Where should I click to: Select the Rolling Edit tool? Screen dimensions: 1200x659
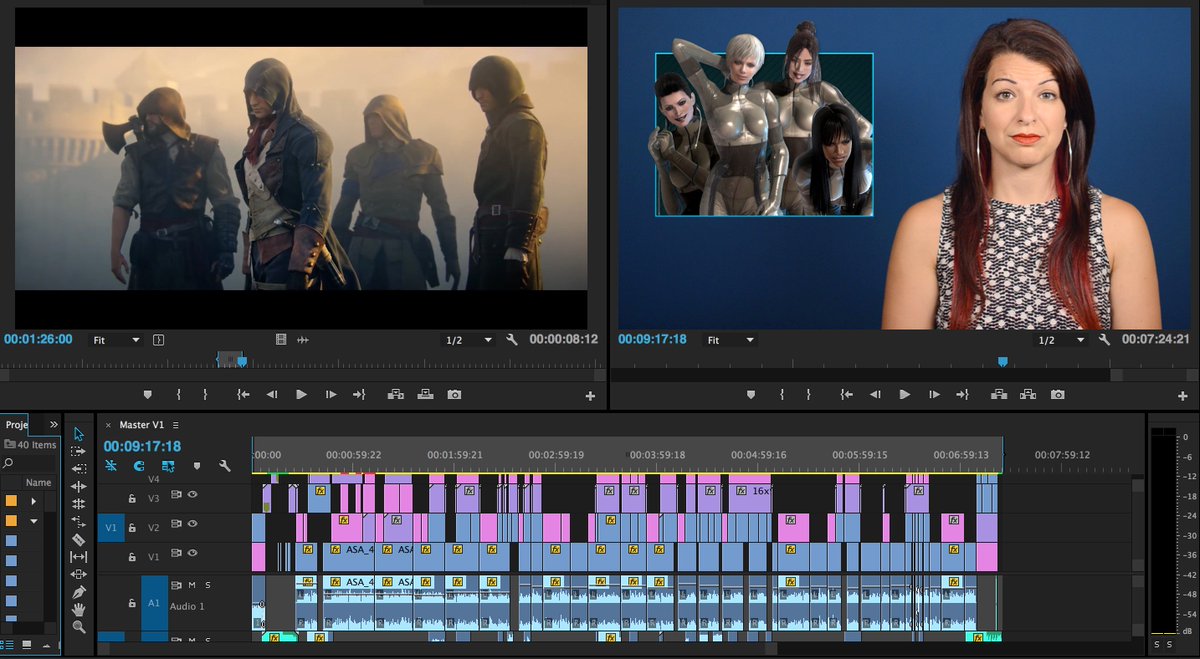79,503
